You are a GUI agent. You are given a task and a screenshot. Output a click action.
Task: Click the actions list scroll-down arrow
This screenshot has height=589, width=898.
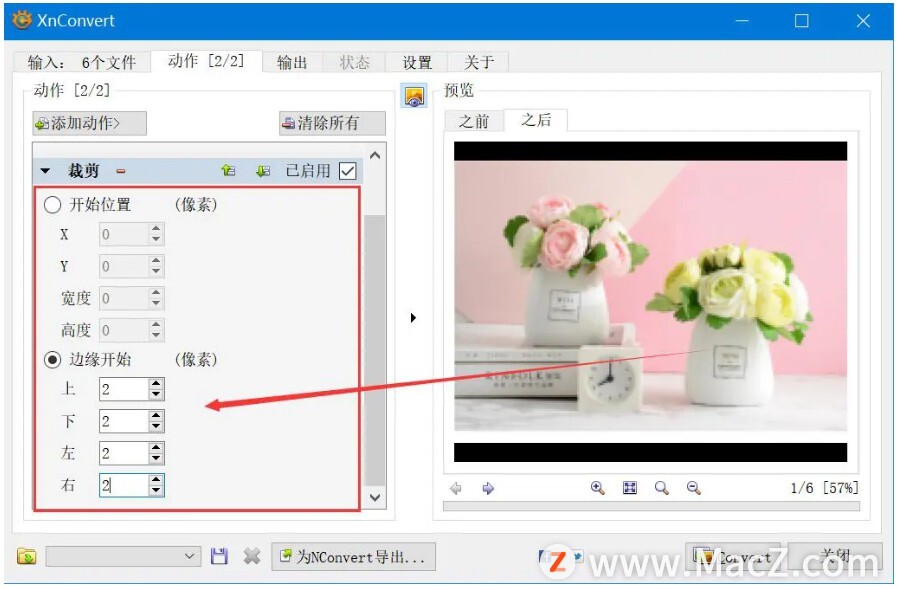[x=375, y=497]
